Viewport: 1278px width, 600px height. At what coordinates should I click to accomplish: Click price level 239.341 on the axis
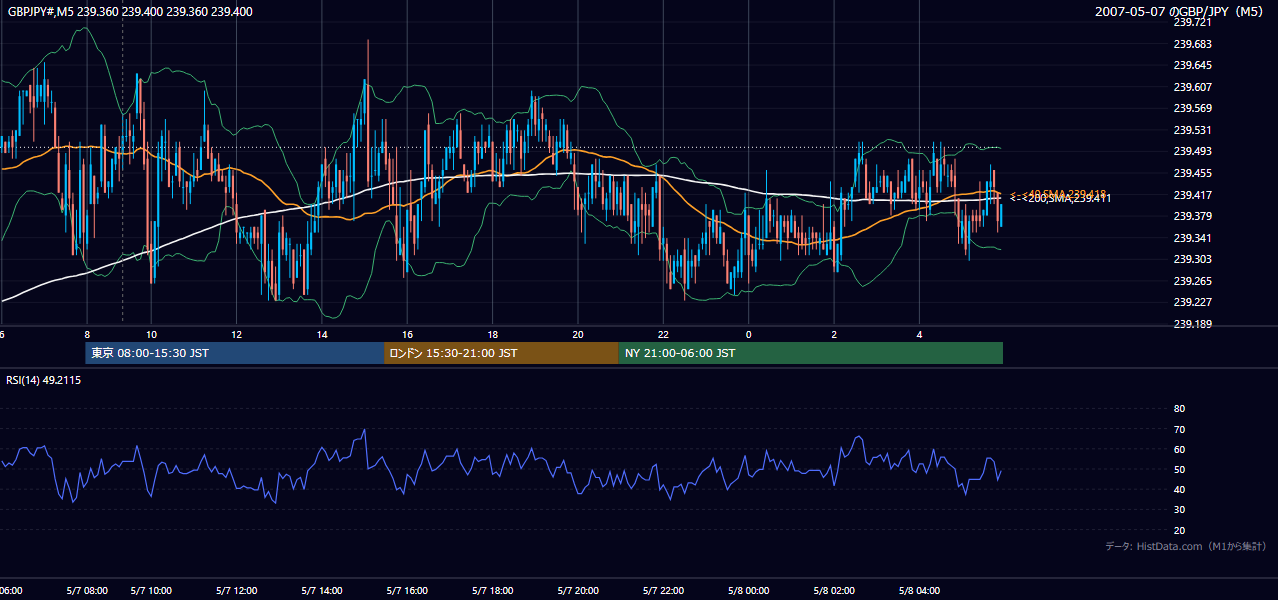tap(1192, 238)
